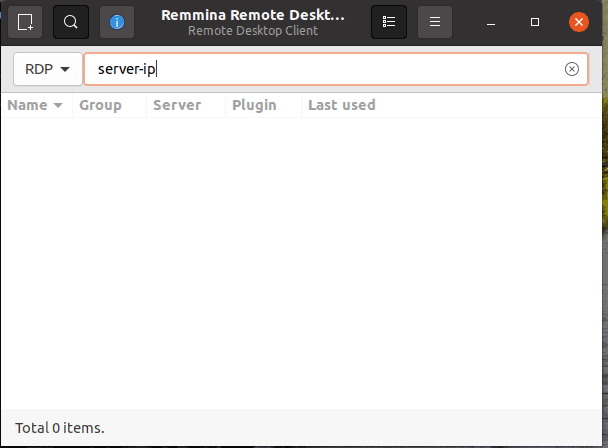
Task: Click the Total 0 items status text
Action: (60, 428)
